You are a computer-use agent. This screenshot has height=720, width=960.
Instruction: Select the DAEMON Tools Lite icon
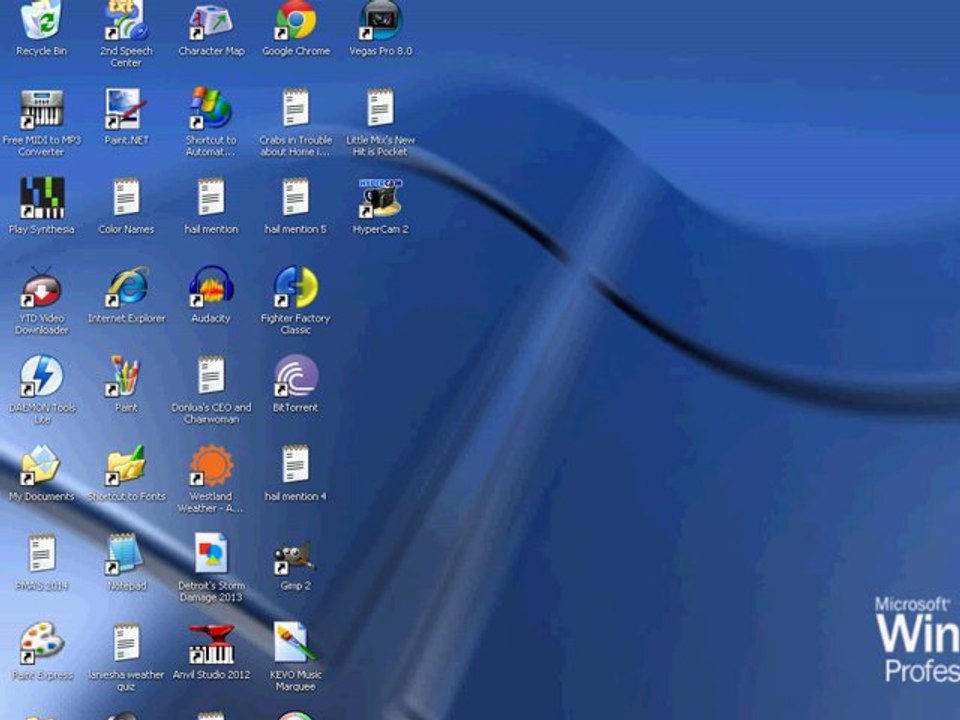42,376
